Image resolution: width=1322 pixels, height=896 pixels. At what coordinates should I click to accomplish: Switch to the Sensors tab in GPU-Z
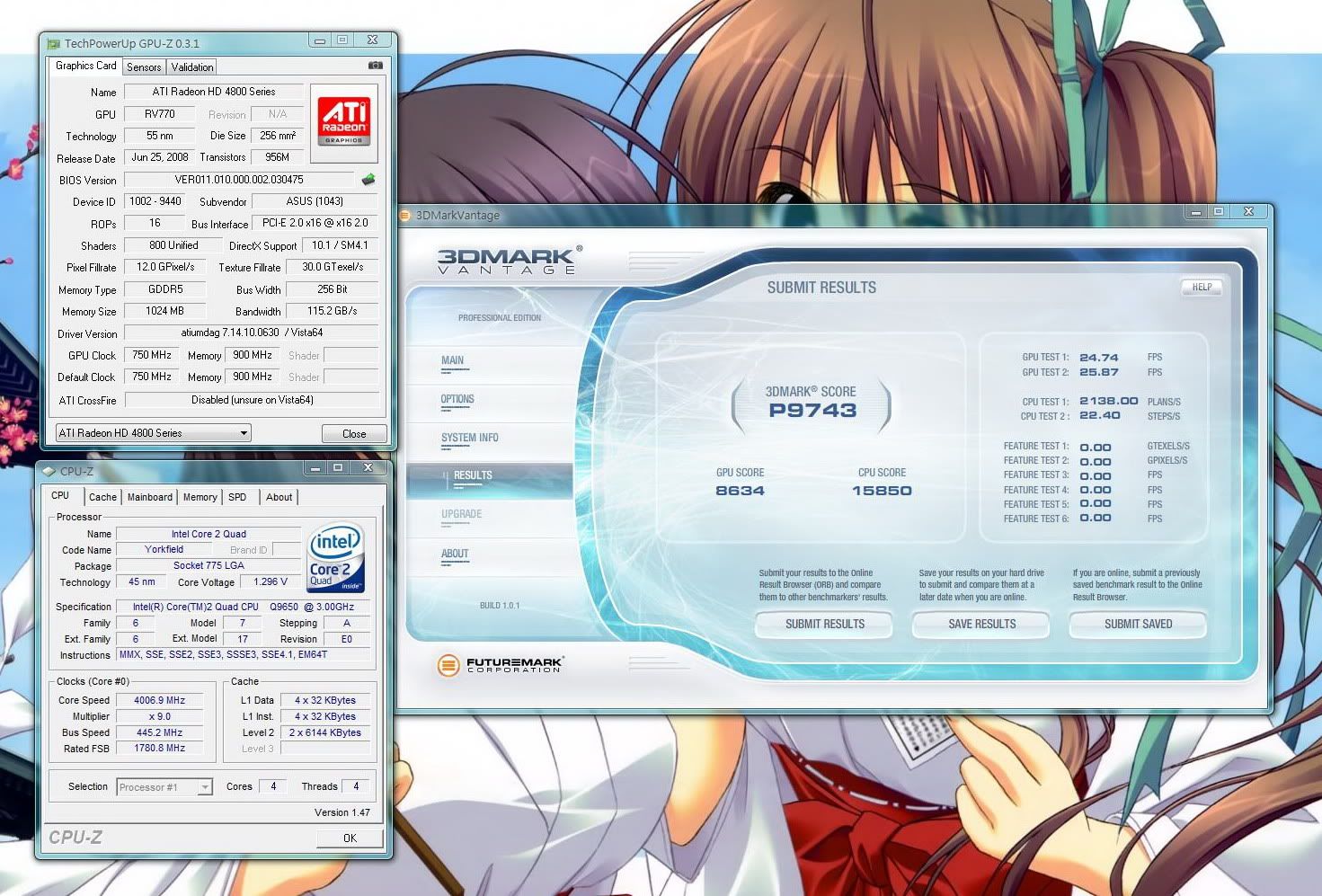tap(144, 67)
